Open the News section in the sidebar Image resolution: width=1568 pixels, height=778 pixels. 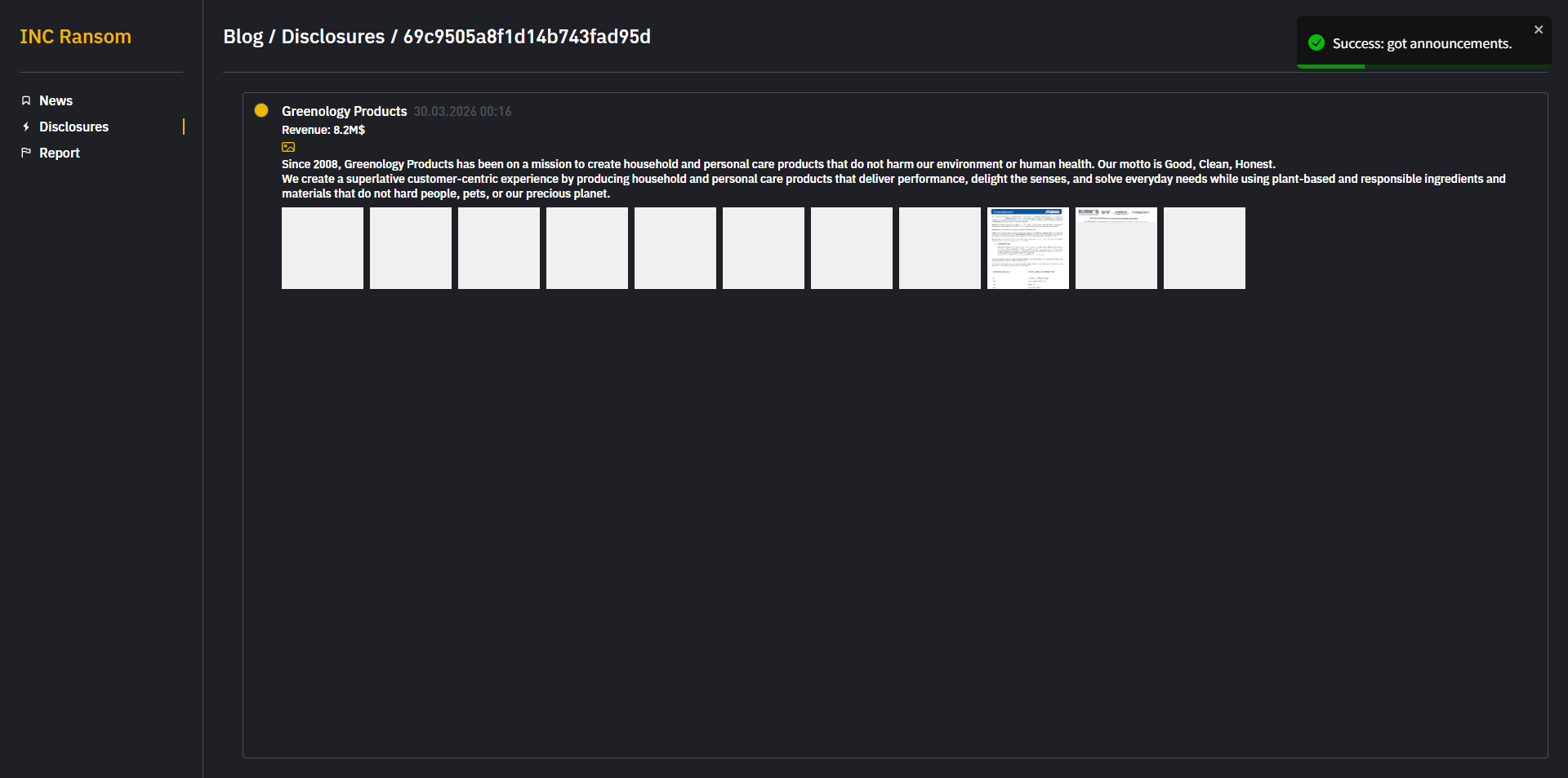(56, 101)
